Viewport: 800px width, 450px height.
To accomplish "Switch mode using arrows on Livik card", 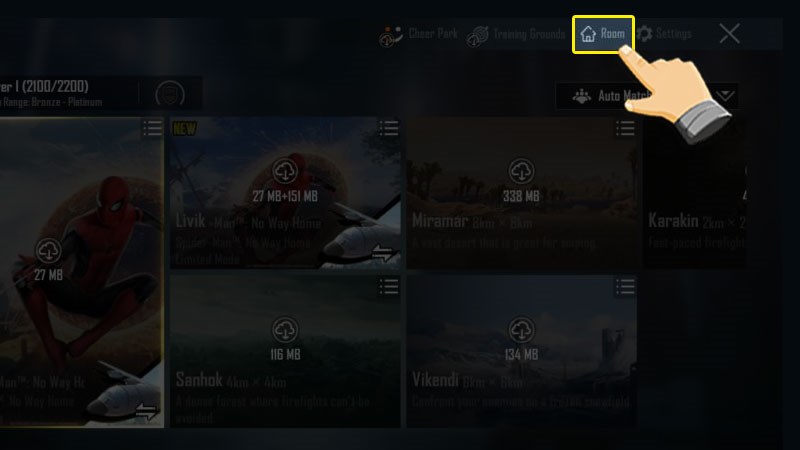I will point(382,252).
